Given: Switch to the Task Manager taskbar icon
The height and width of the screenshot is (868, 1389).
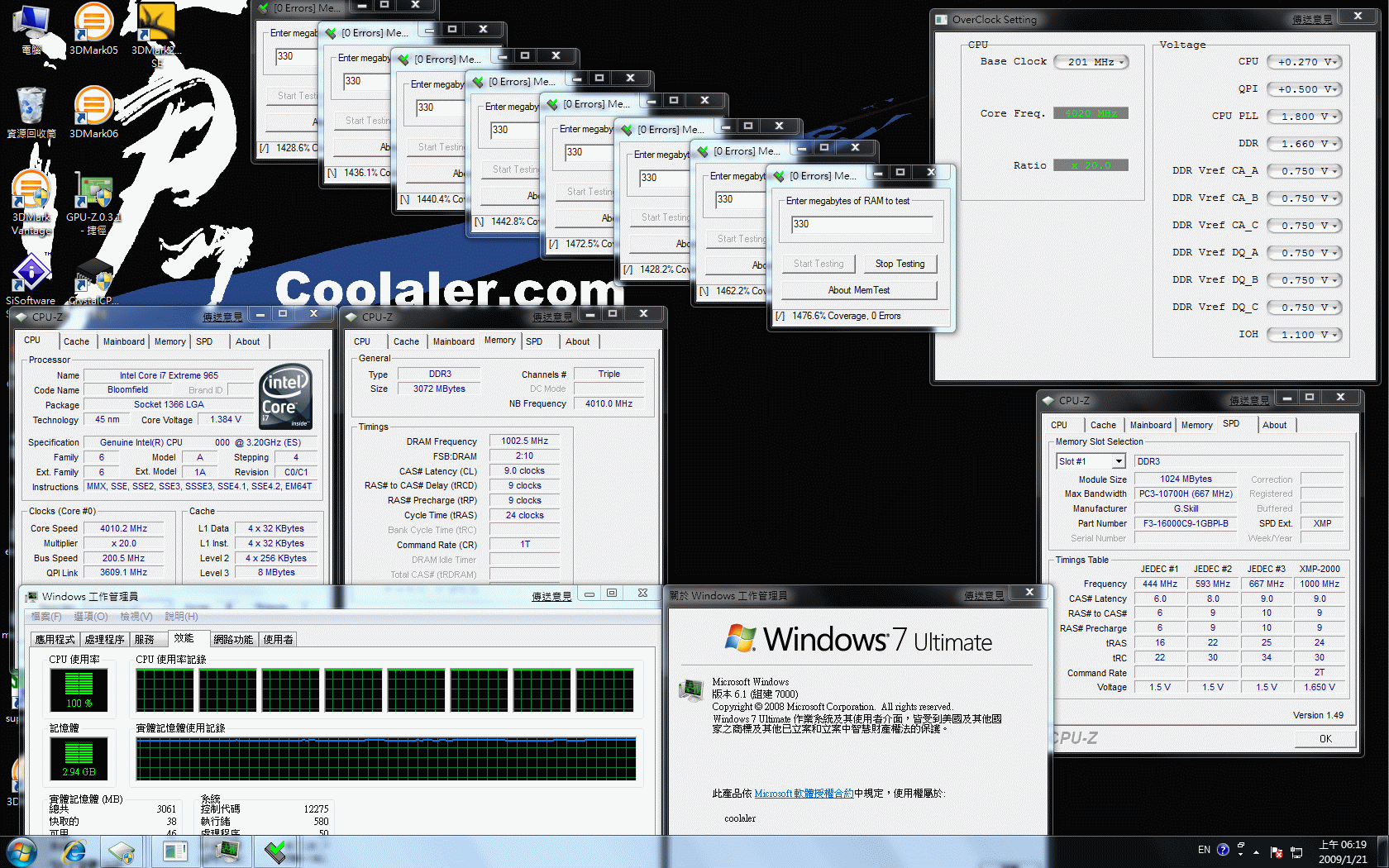Looking at the screenshot, I should (227, 851).
